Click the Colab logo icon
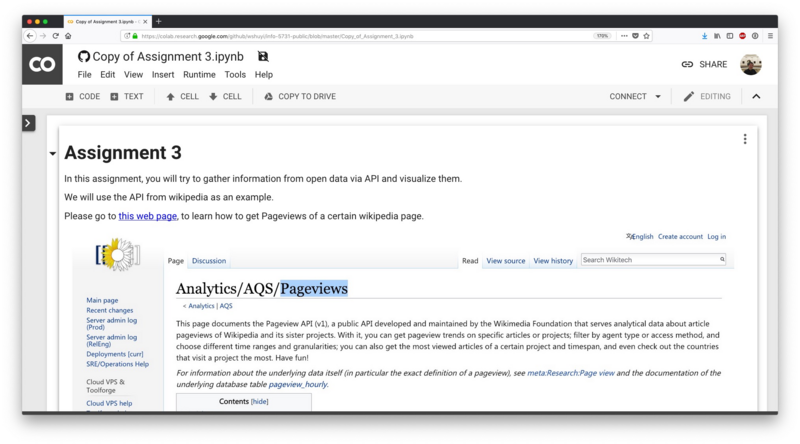This screenshot has width=800, height=444. [42, 65]
